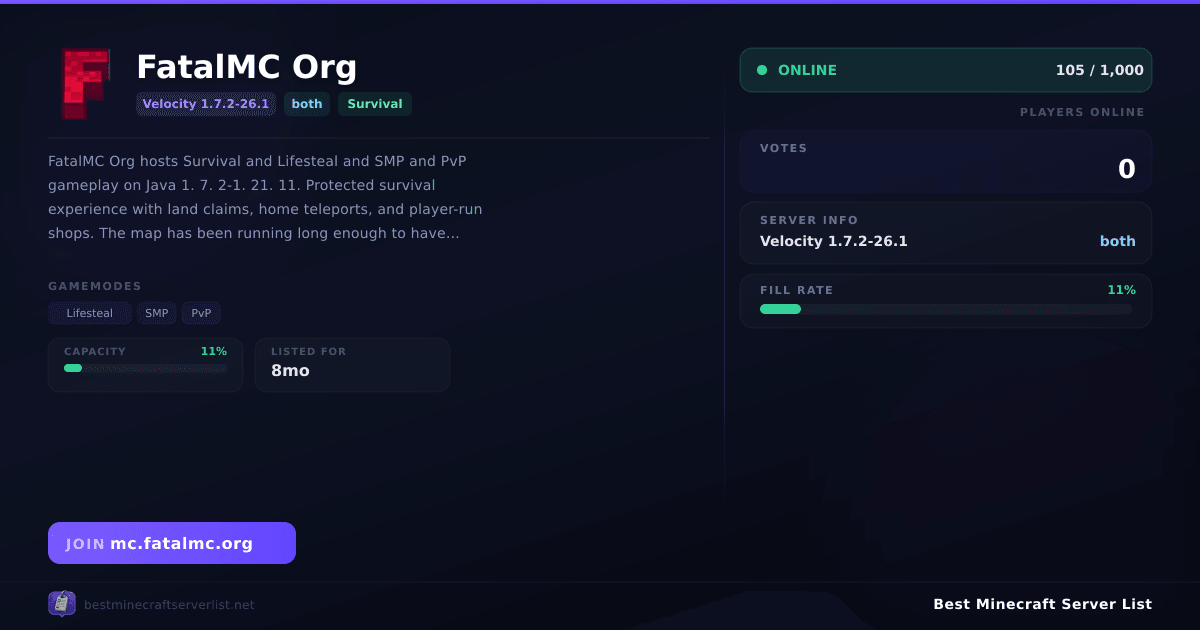This screenshot has height=630, width=1200.
Task: Click the '11%' value in Capacity card
Action: click(214, 352)
